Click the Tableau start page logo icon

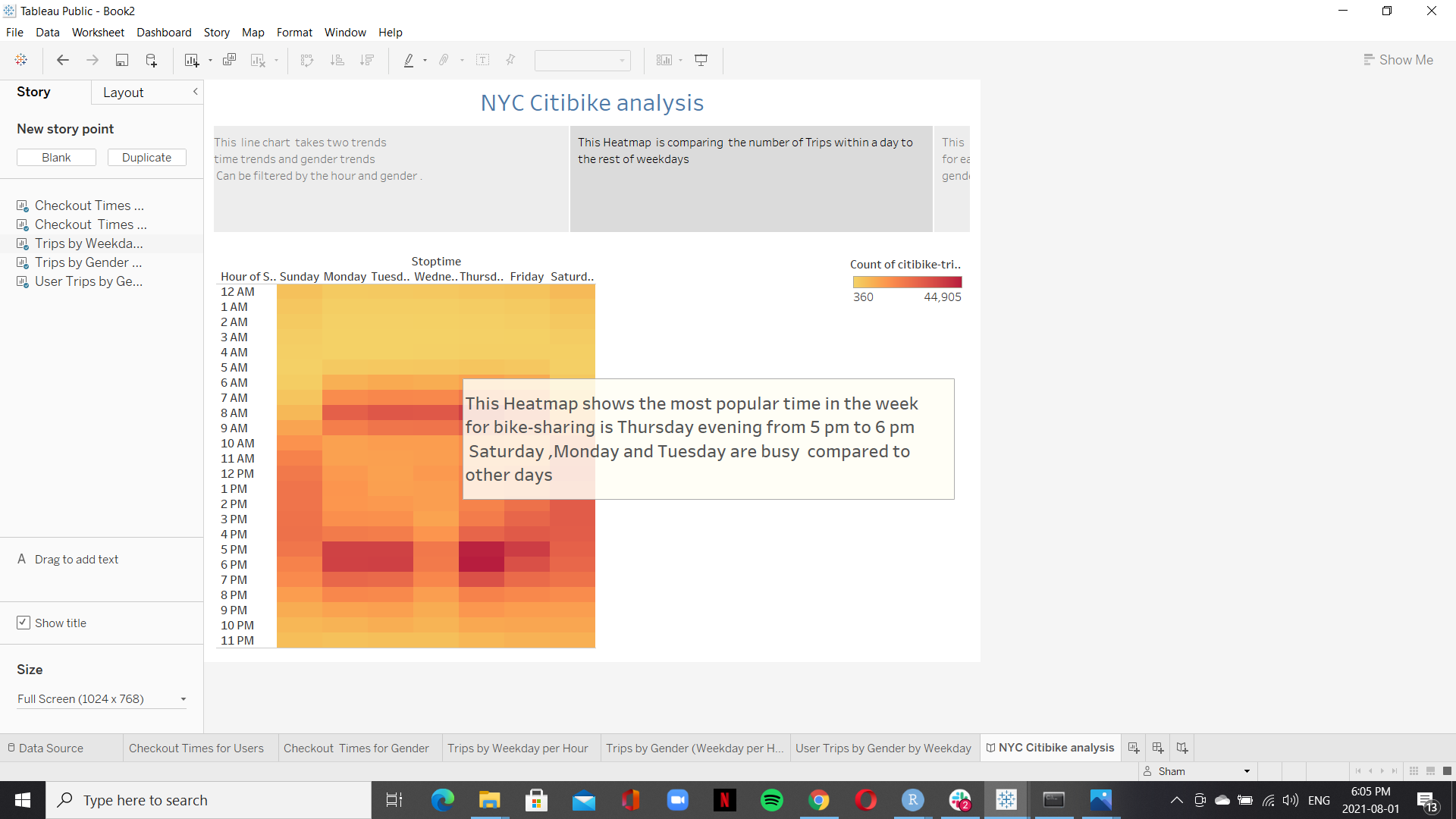pyautogui.click(x=21, y=60)
